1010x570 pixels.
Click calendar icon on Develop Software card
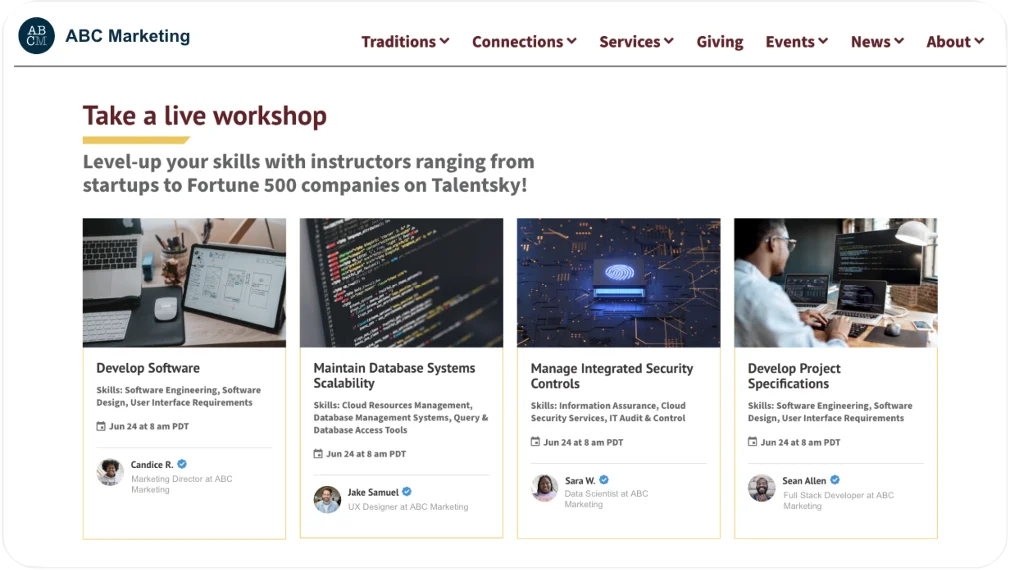[101, 426]
